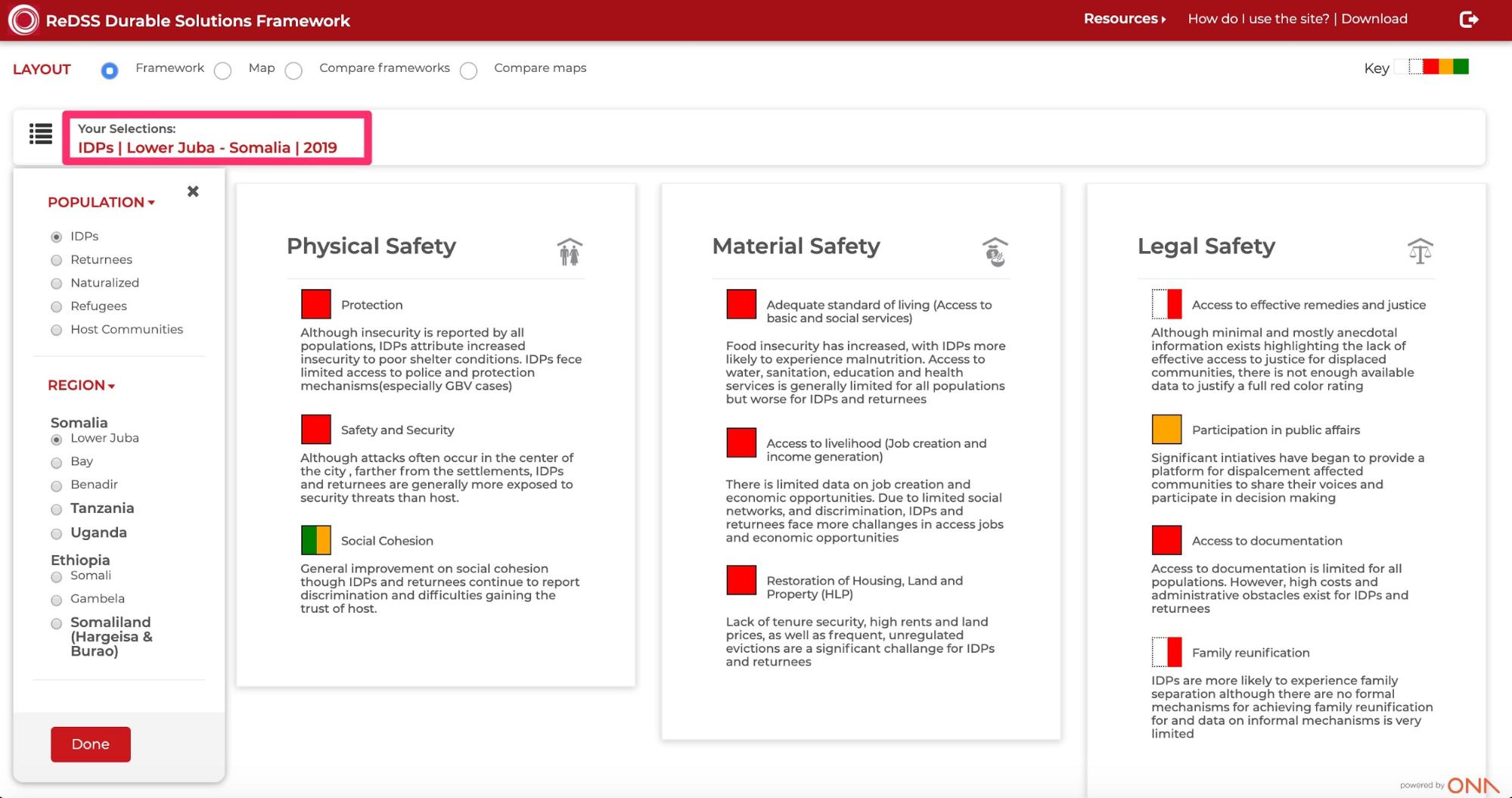This screenshot has width=1512, height=798.
Task: Click the Access to livelihood red swatch
Action: pos(741,442)
